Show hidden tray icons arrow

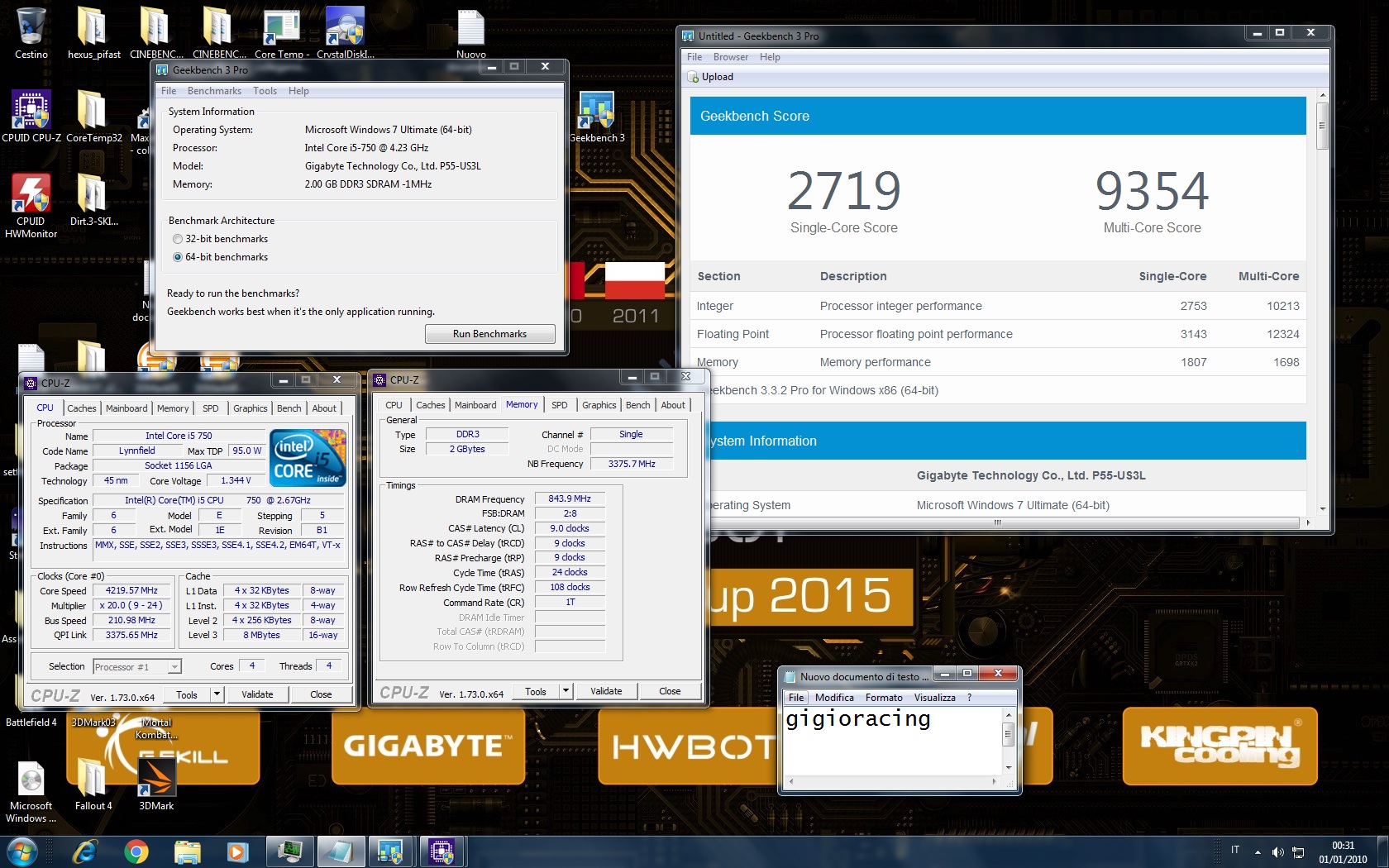[x=1258, y=851]
